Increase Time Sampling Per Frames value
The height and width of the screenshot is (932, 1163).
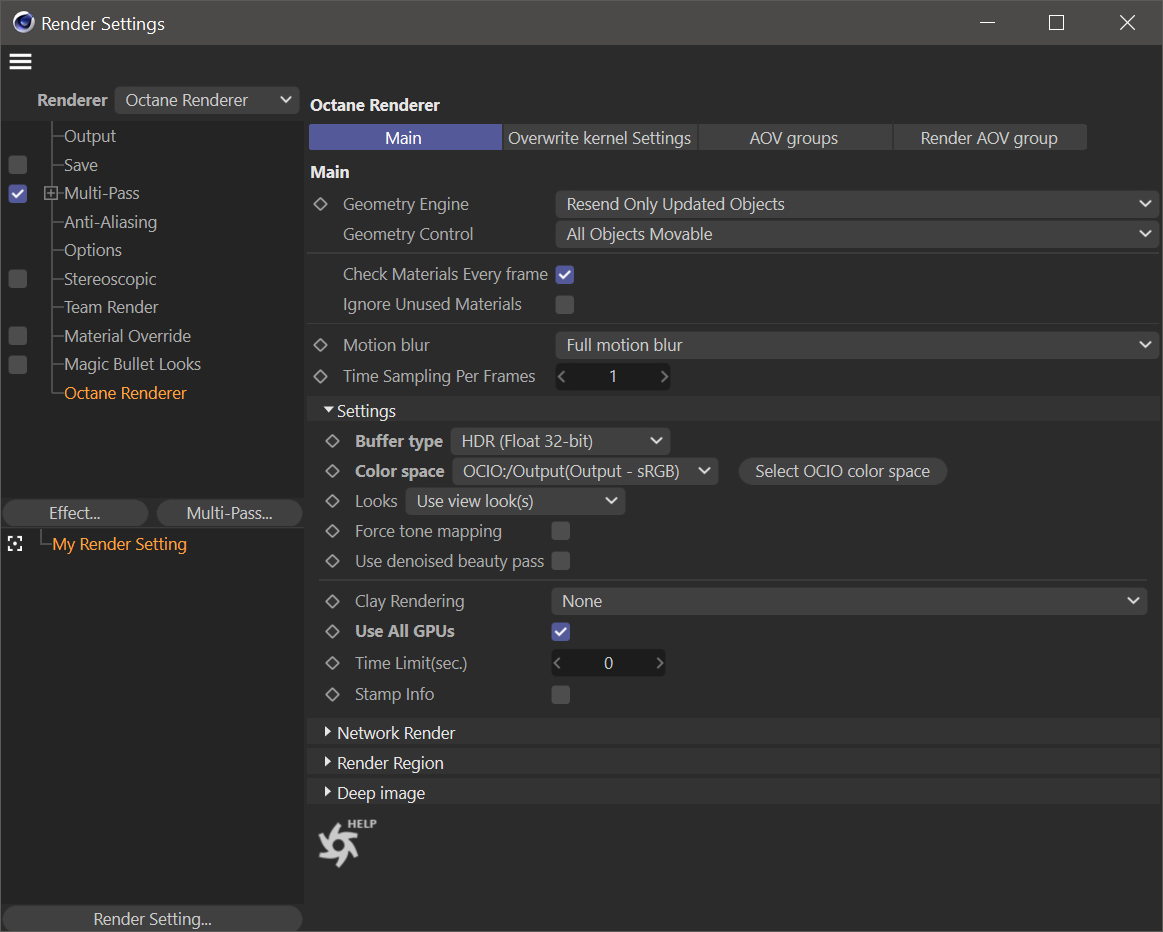click(664, 377)
